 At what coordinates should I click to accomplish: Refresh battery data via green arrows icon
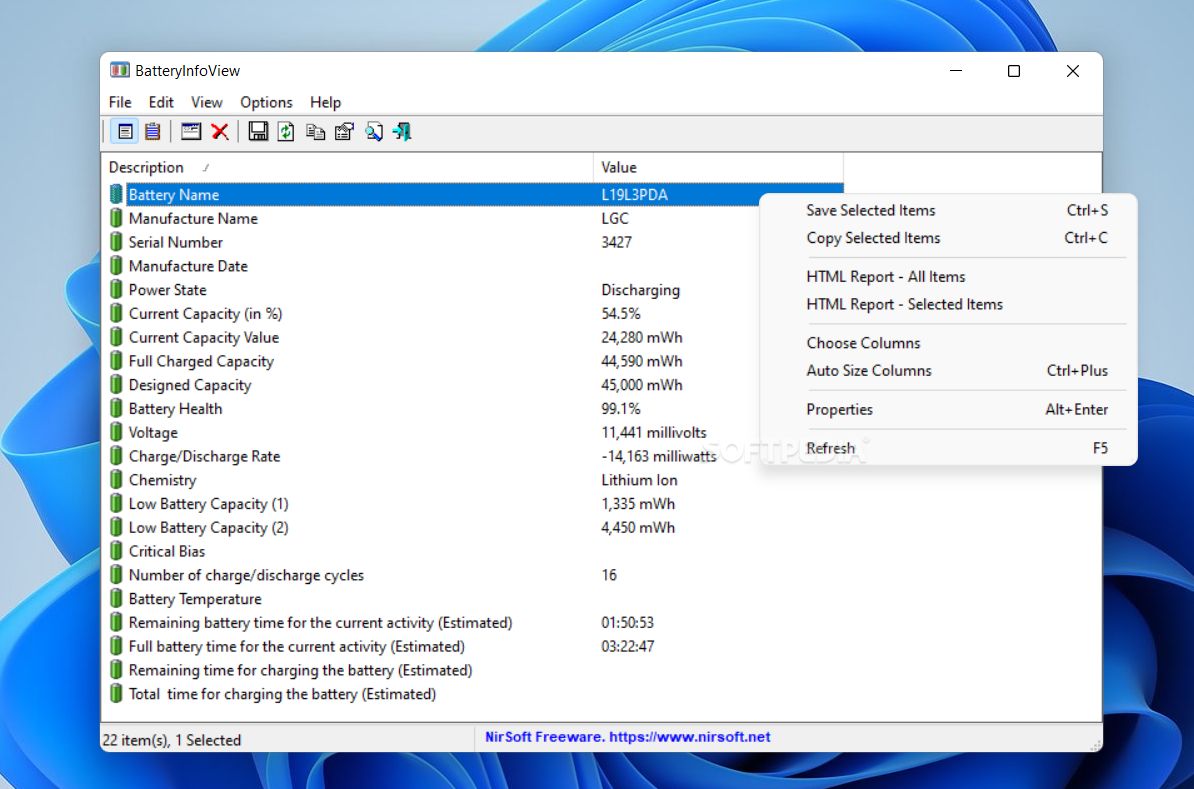[x=286, y=131]
